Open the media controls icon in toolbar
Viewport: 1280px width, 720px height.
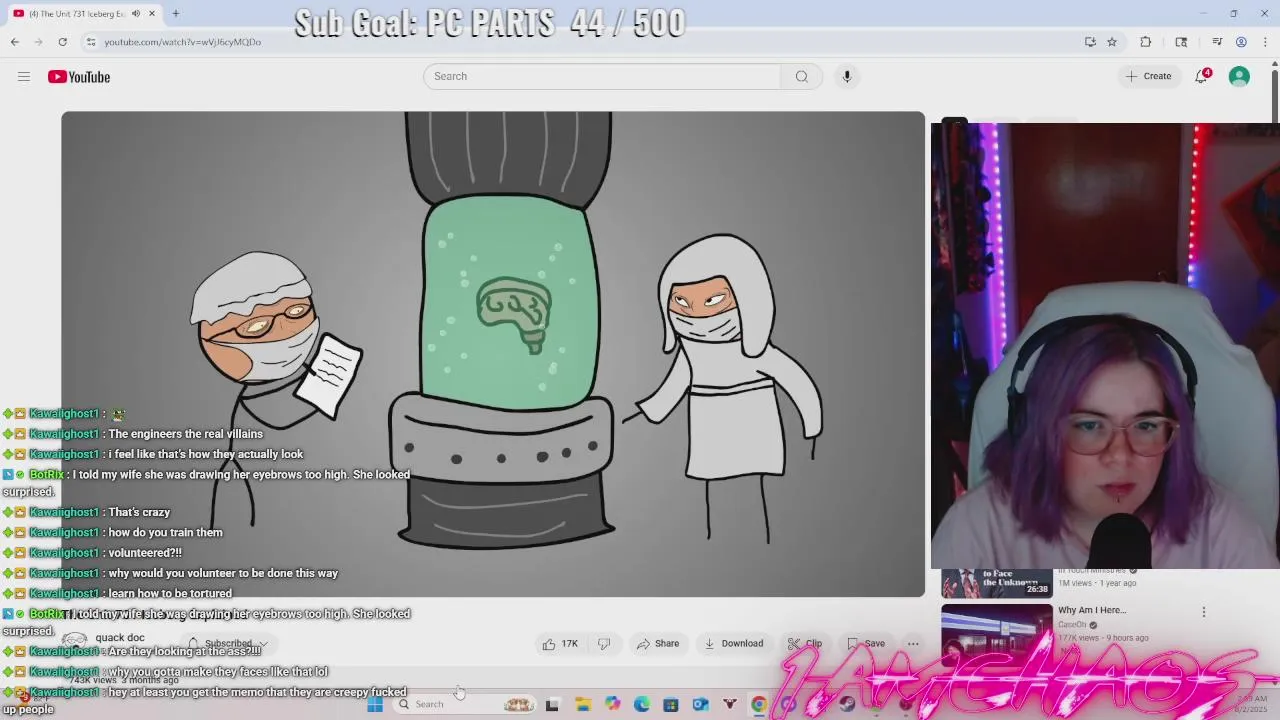click(1217, 42)
